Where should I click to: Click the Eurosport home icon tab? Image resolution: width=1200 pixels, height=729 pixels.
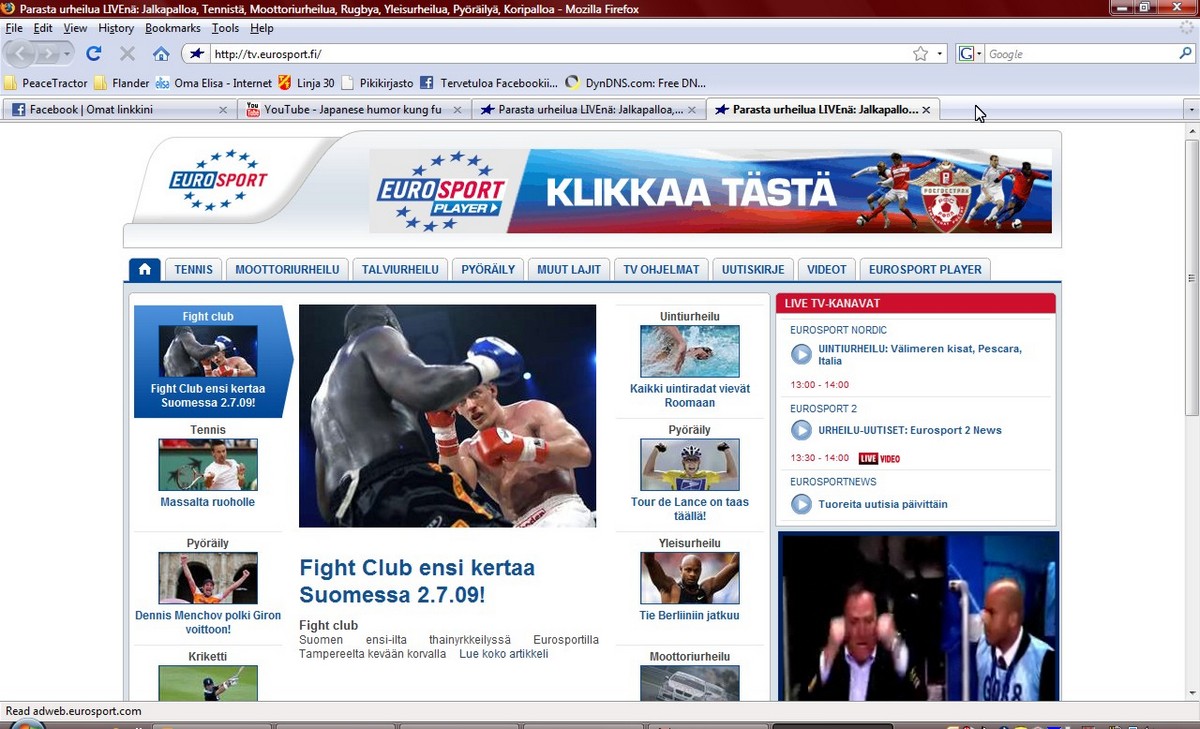144,269
